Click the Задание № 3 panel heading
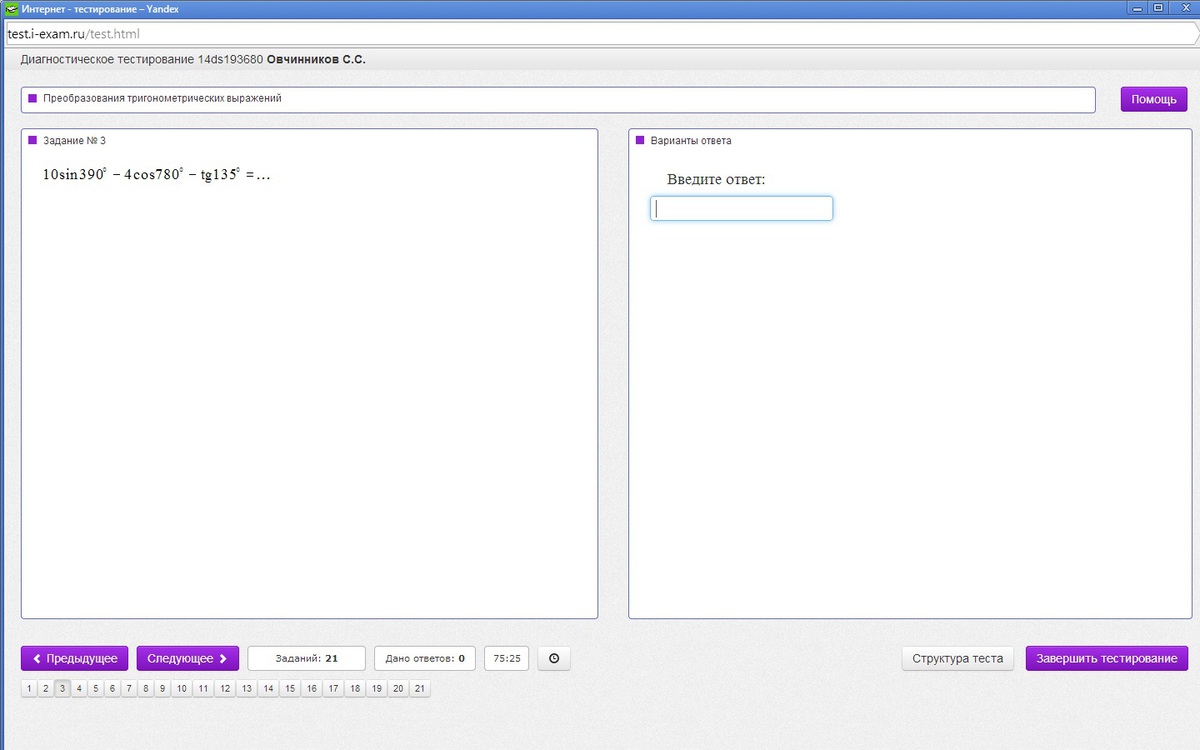1200x750 pixels. (74, 141)
